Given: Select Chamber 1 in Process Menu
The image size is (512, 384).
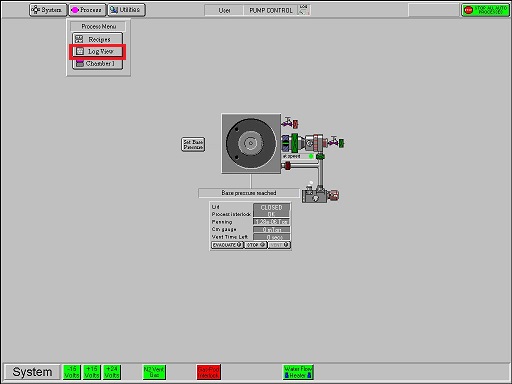Looking at the screenshot, I should point(98,63).
